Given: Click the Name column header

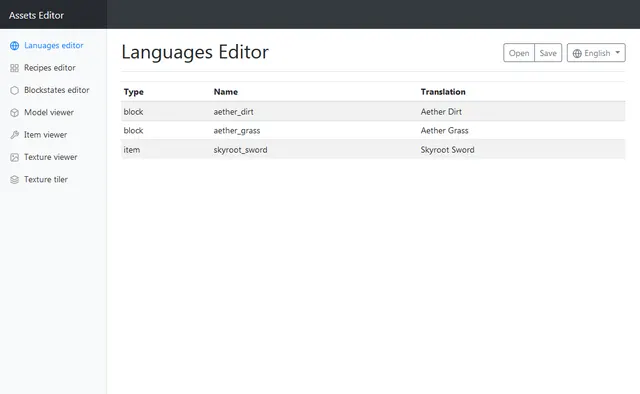Looking at the screenshot, I should 226,92.
